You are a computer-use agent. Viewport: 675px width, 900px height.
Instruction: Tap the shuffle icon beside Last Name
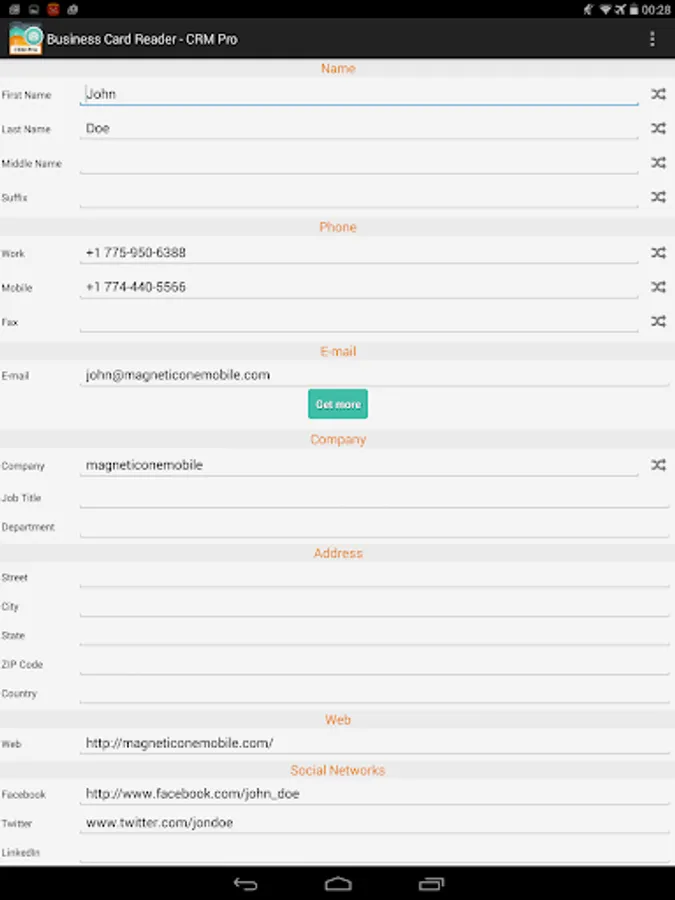(658, 129)
